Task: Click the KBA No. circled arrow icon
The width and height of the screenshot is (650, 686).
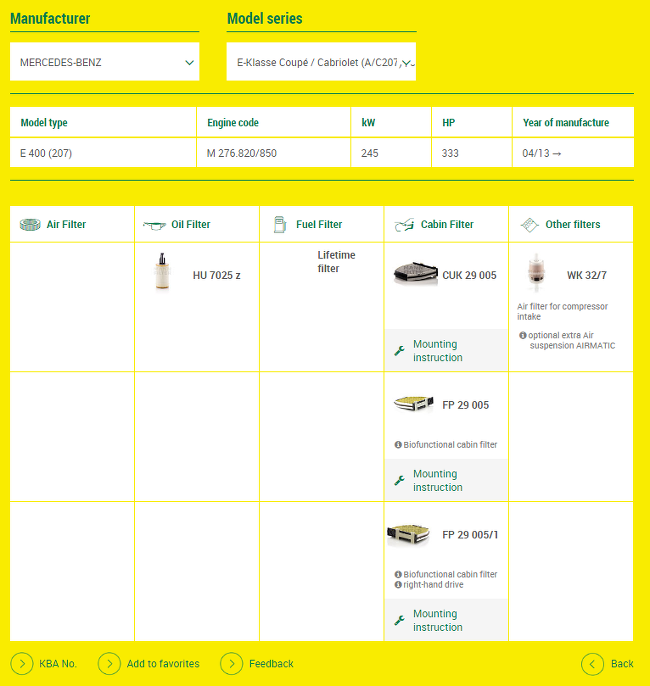Action: [x=22, y=664]
